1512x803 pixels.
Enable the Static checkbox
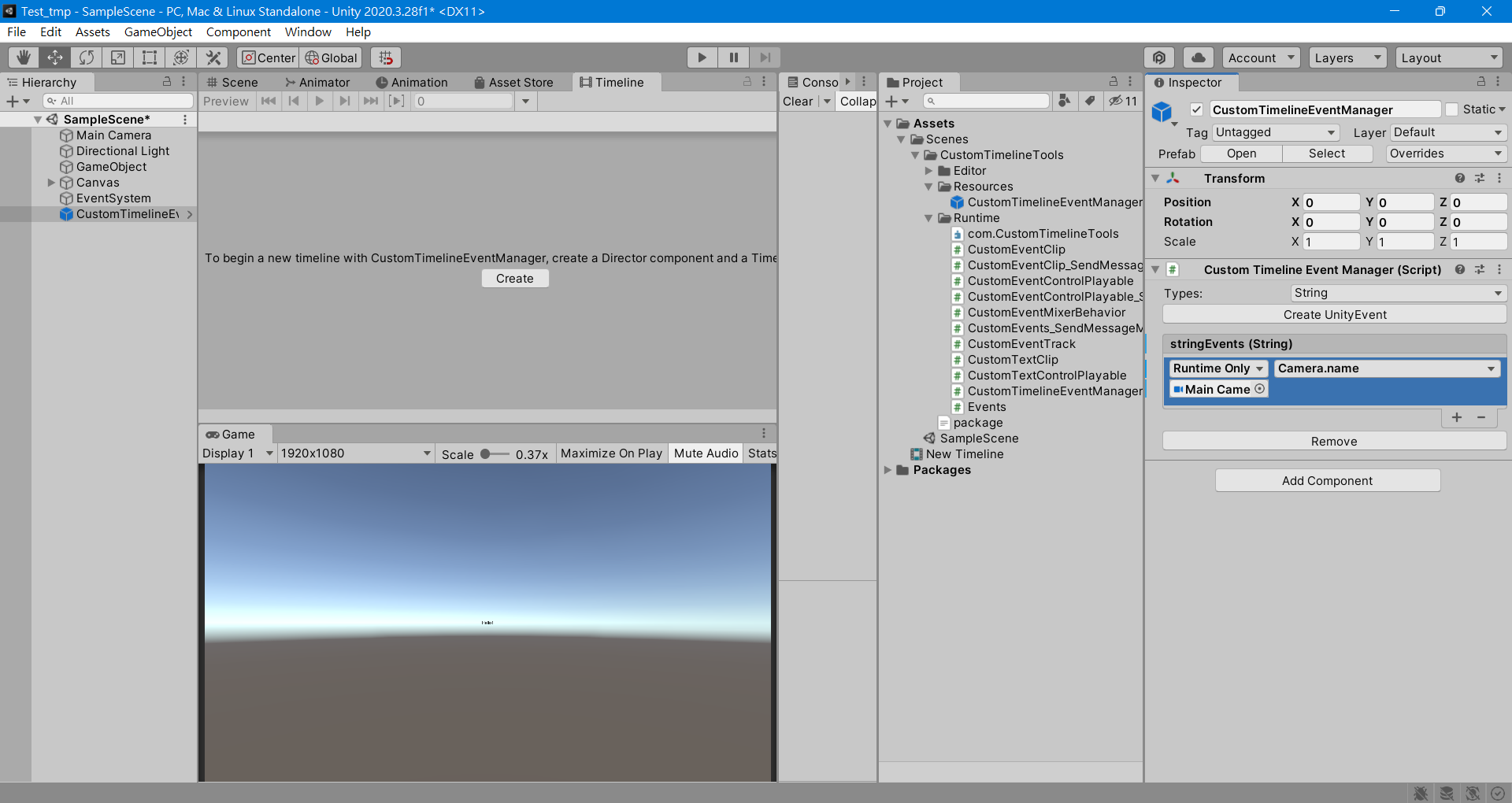(x=1452, y=109)
